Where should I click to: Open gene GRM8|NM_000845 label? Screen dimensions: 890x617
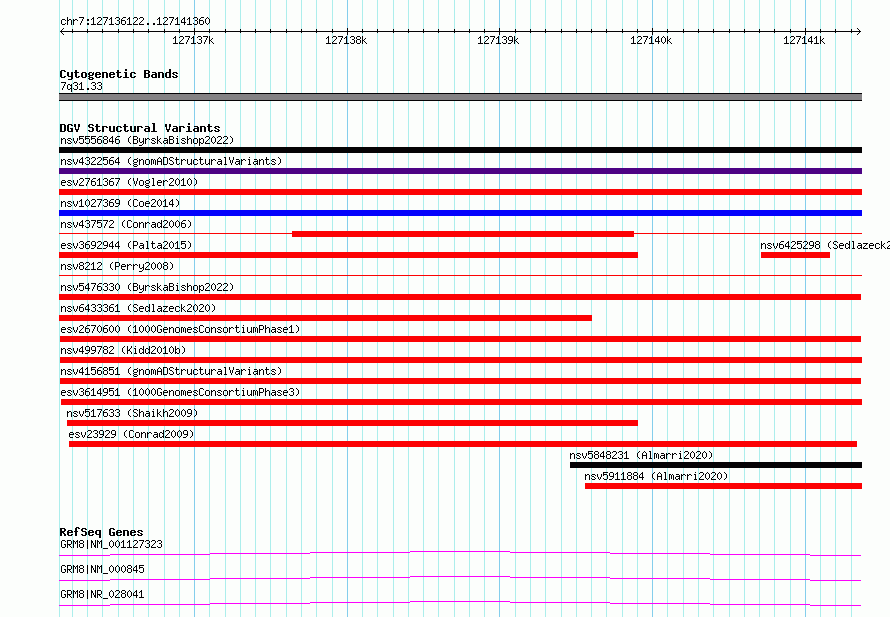click(x=102, y=569)
